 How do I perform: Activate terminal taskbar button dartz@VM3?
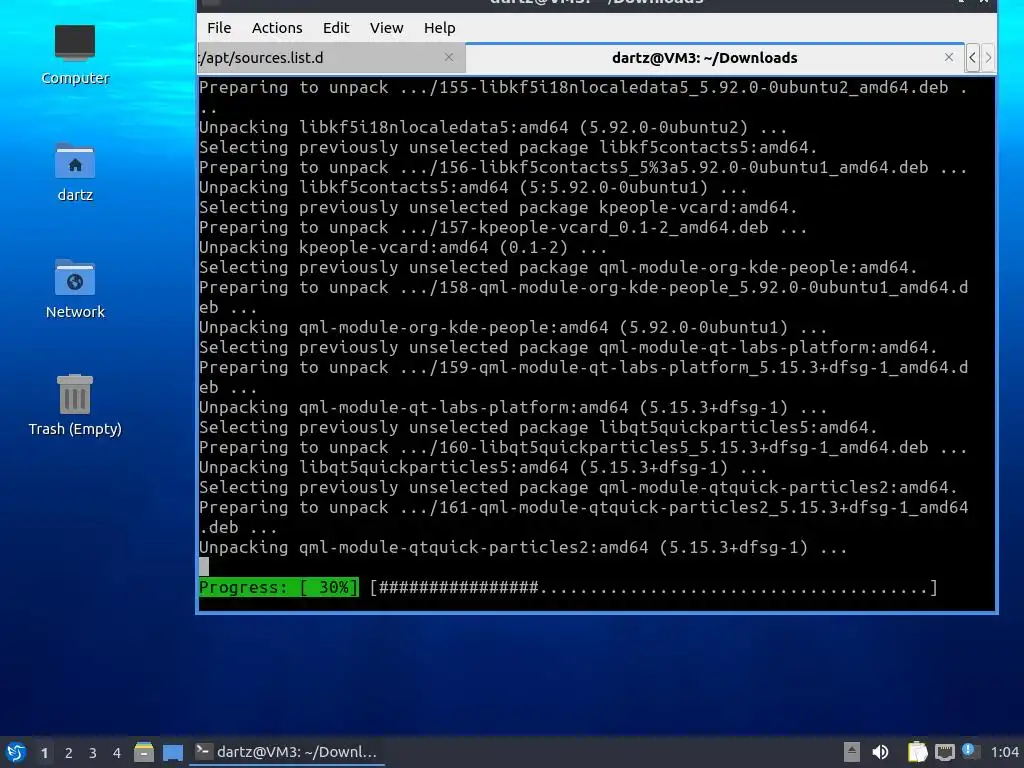click(x=287, y=752)
